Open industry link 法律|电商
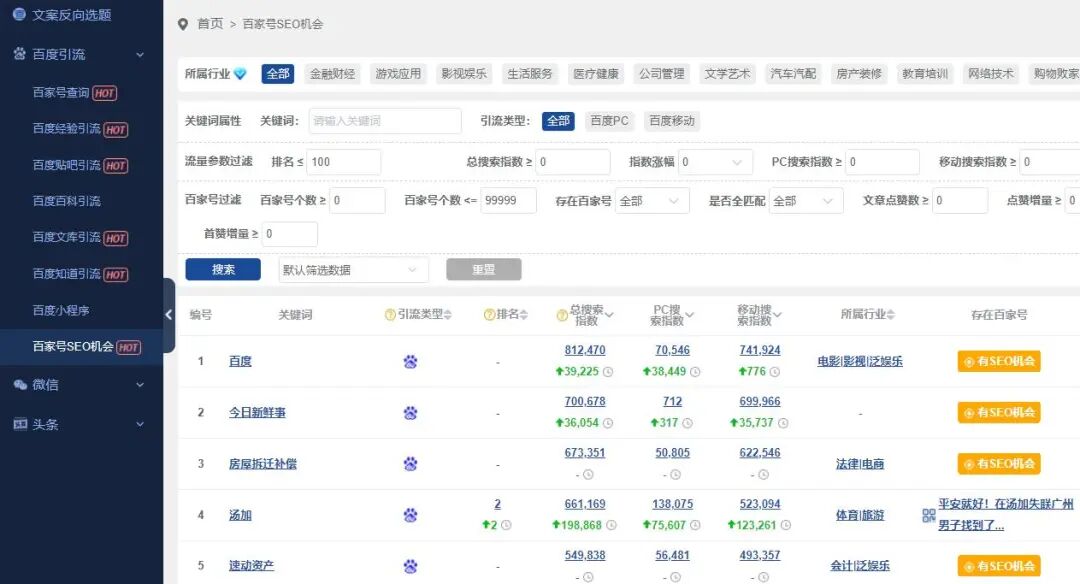 pos(860,464)
